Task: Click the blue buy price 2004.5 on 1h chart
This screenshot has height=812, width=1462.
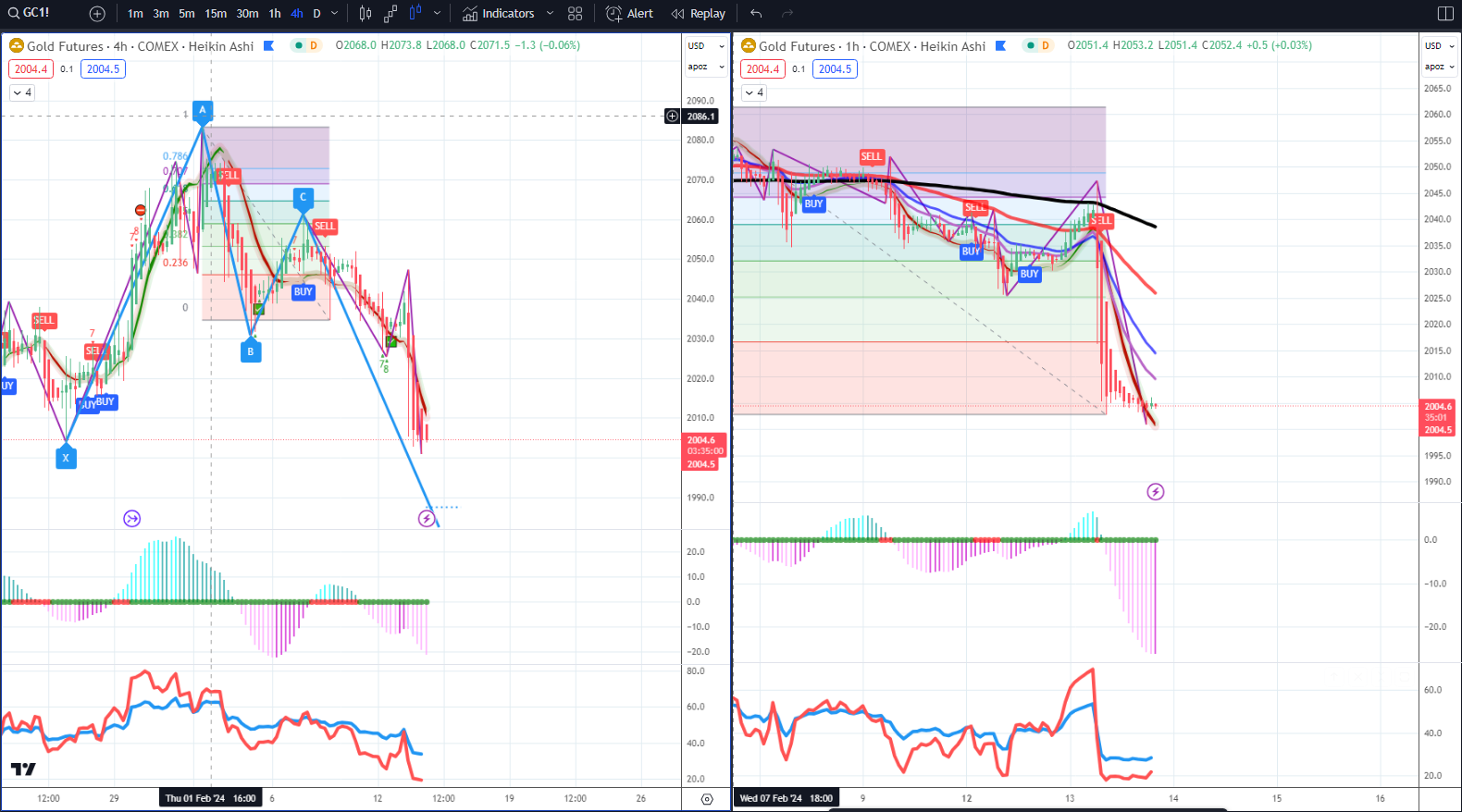Action: coord(835,69)
